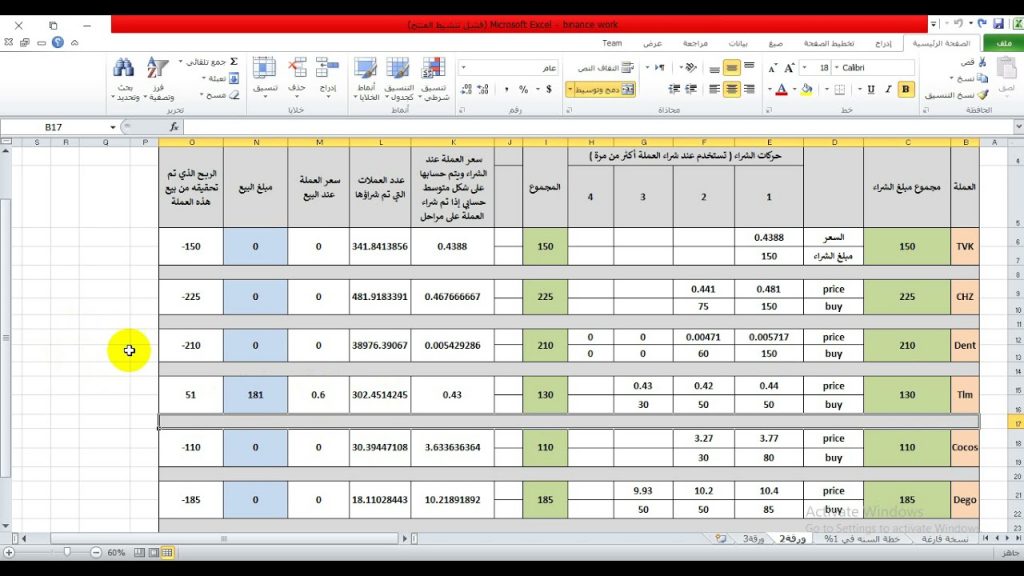1024x576 pixels.
Task: Click the zoom out minus button
Action: pos(96,552)
